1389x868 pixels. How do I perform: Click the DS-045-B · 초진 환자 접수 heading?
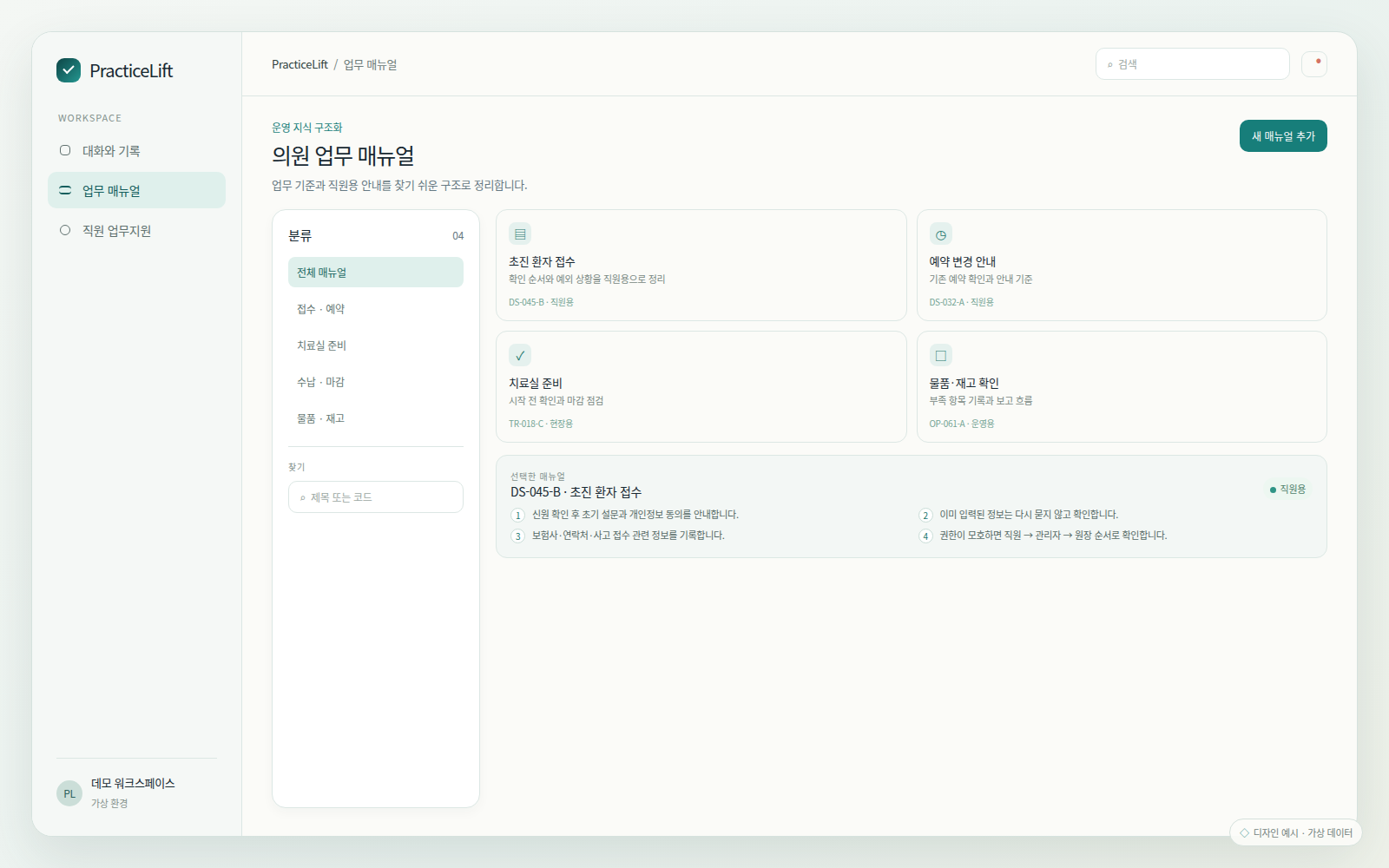pyautogui.click(x=576, y=492)
